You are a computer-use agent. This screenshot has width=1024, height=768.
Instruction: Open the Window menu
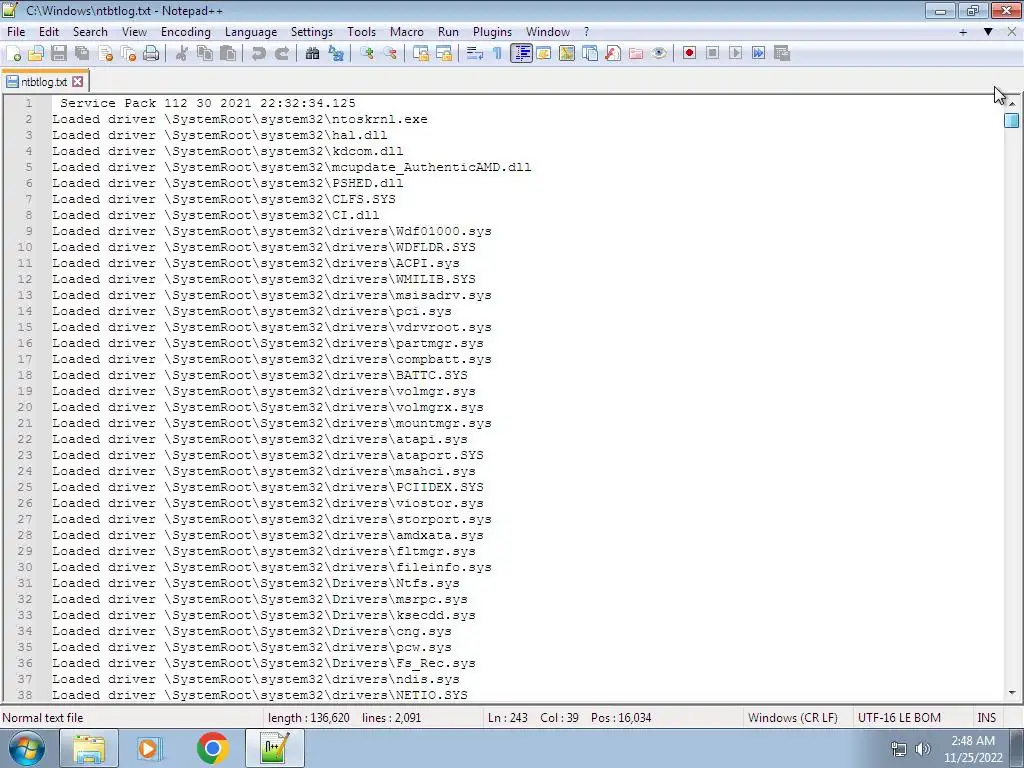pos(548,32)
